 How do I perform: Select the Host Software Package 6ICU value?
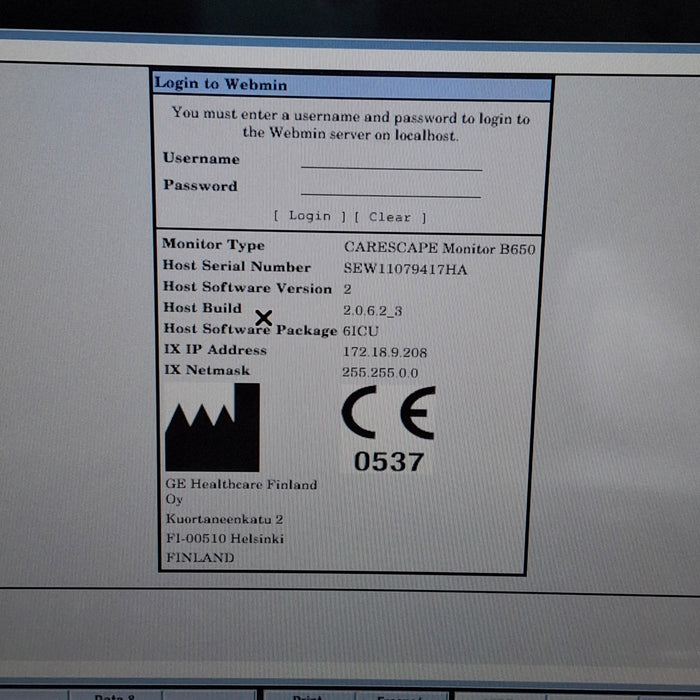pyautogui.click(x=360, y=331)
